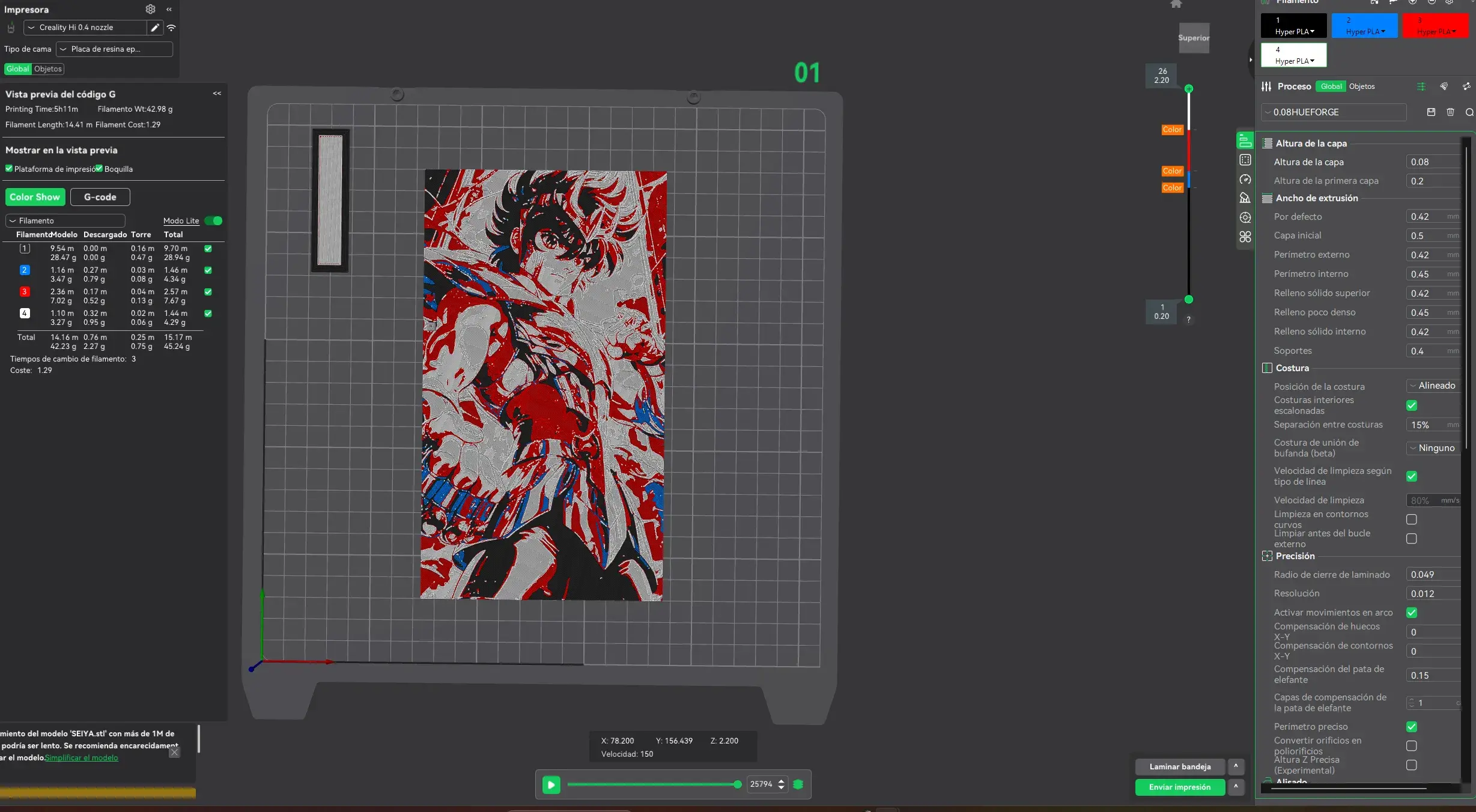Play the G-code print simulation
This screenshot has height=812, width=1476.
click(551, 784)
